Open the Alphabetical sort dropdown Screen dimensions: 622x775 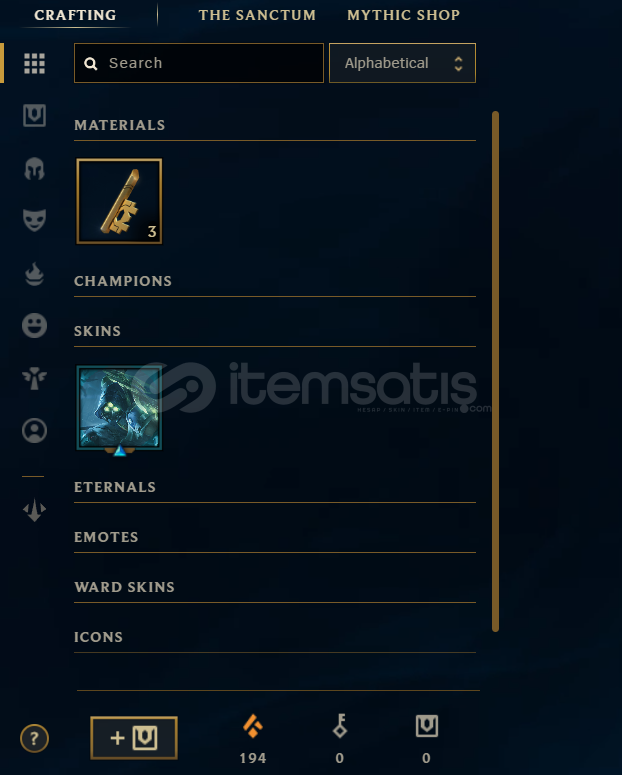[x=402, y=63]
